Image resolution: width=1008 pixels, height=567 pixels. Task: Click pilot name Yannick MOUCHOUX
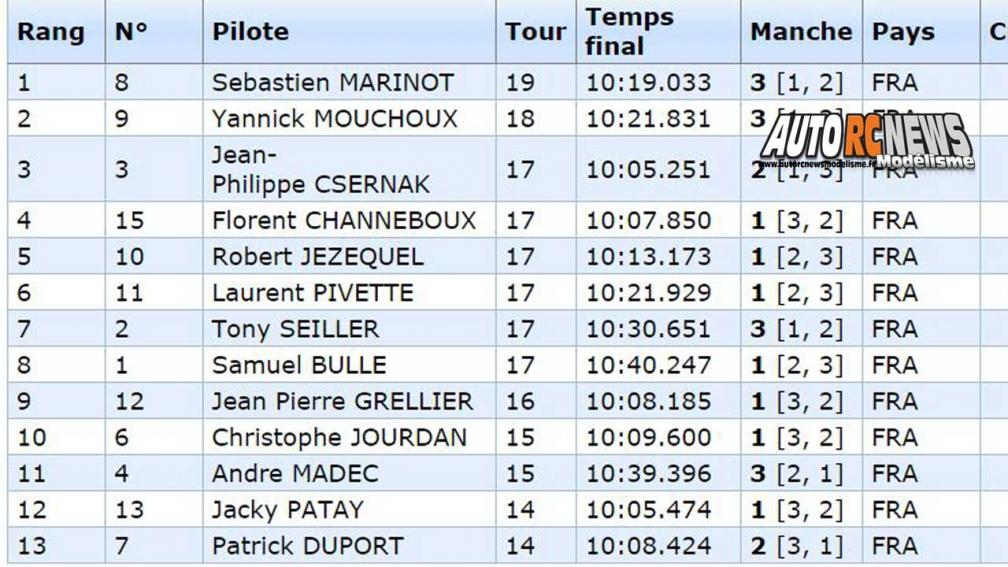[334, 118]
